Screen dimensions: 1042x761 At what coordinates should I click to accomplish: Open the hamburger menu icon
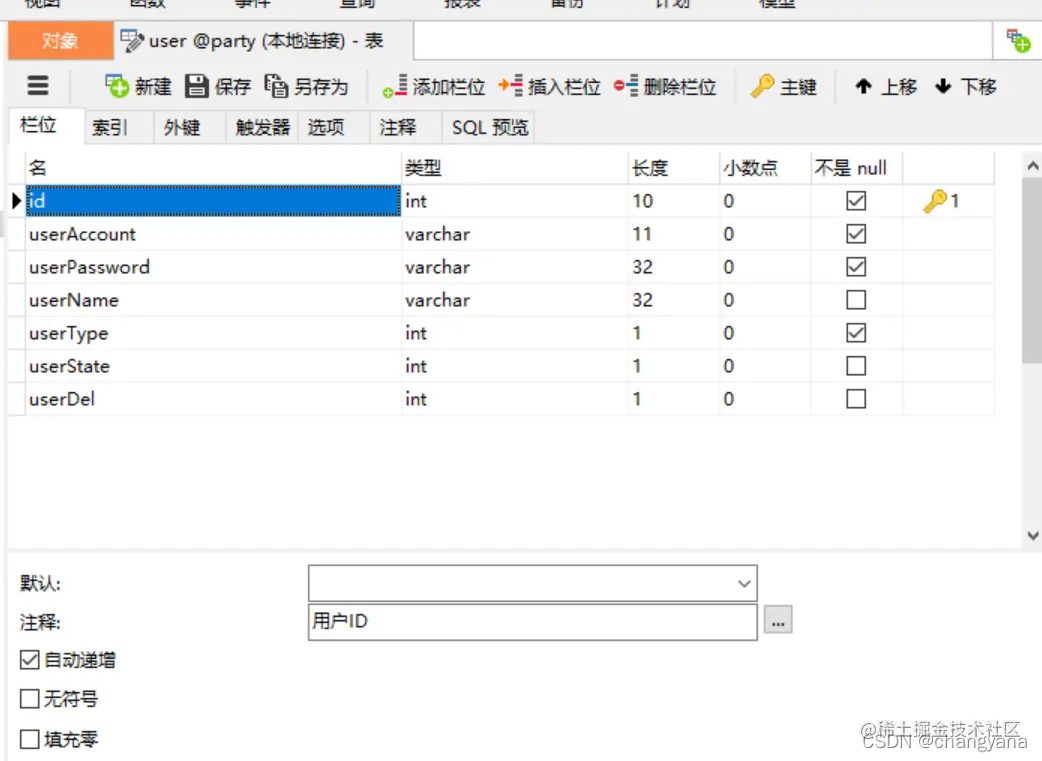pos(38,86)
